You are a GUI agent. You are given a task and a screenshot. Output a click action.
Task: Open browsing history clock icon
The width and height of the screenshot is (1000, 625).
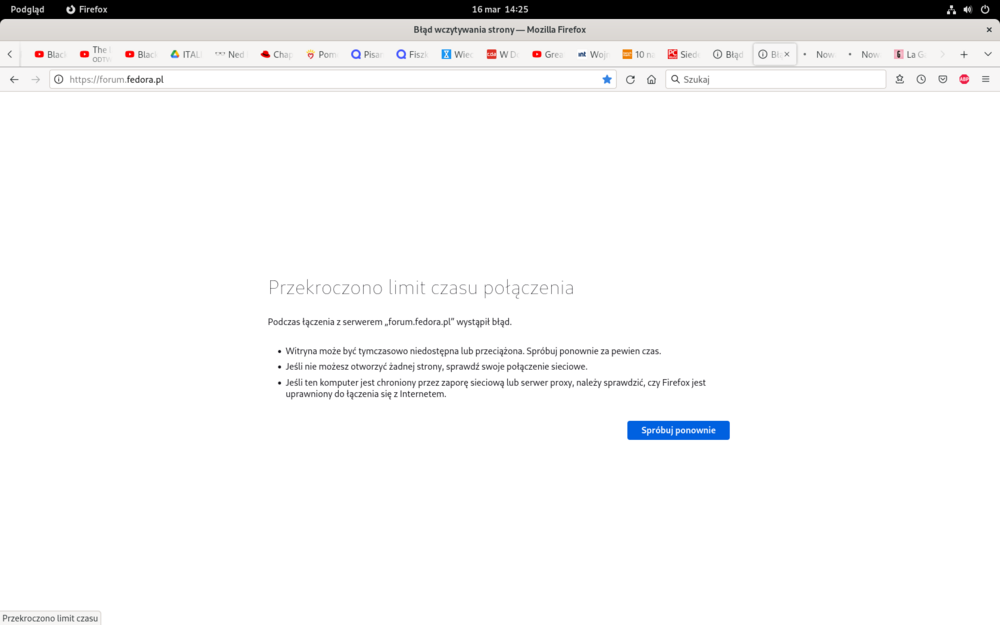tap(922, 80)
